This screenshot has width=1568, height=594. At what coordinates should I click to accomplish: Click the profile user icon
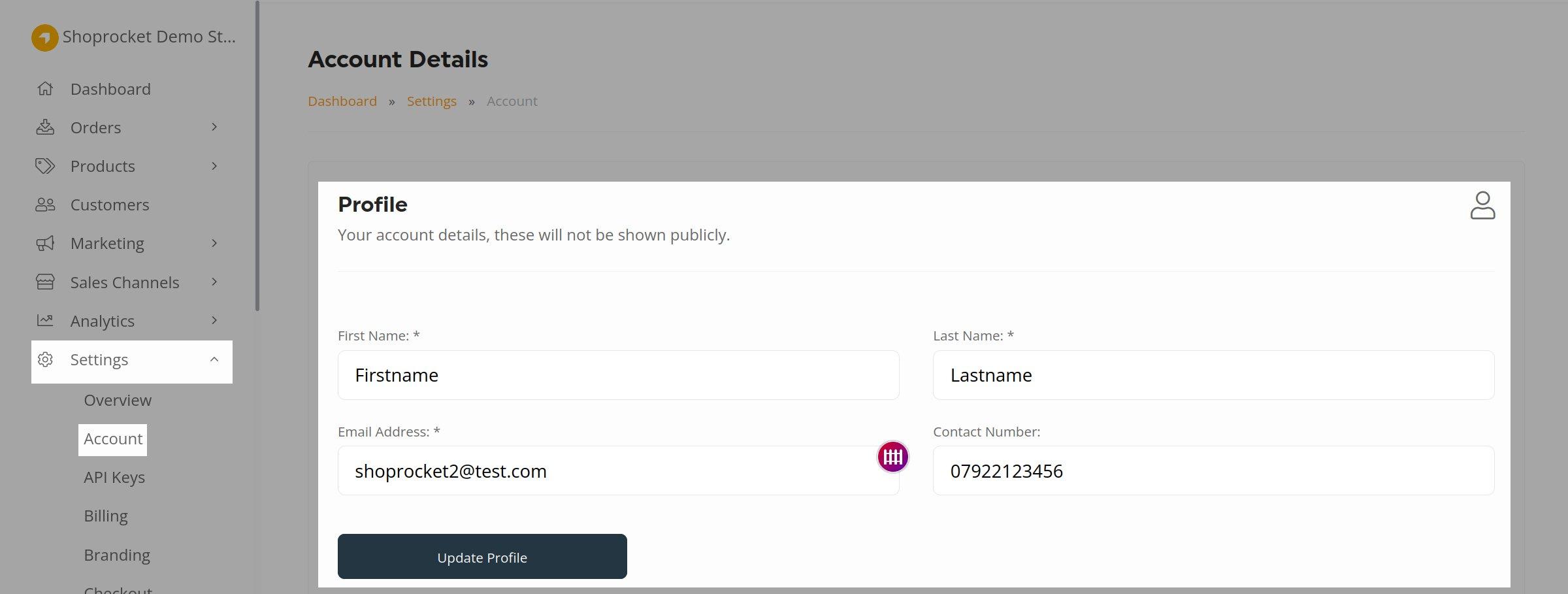(x=1482, y=205)
